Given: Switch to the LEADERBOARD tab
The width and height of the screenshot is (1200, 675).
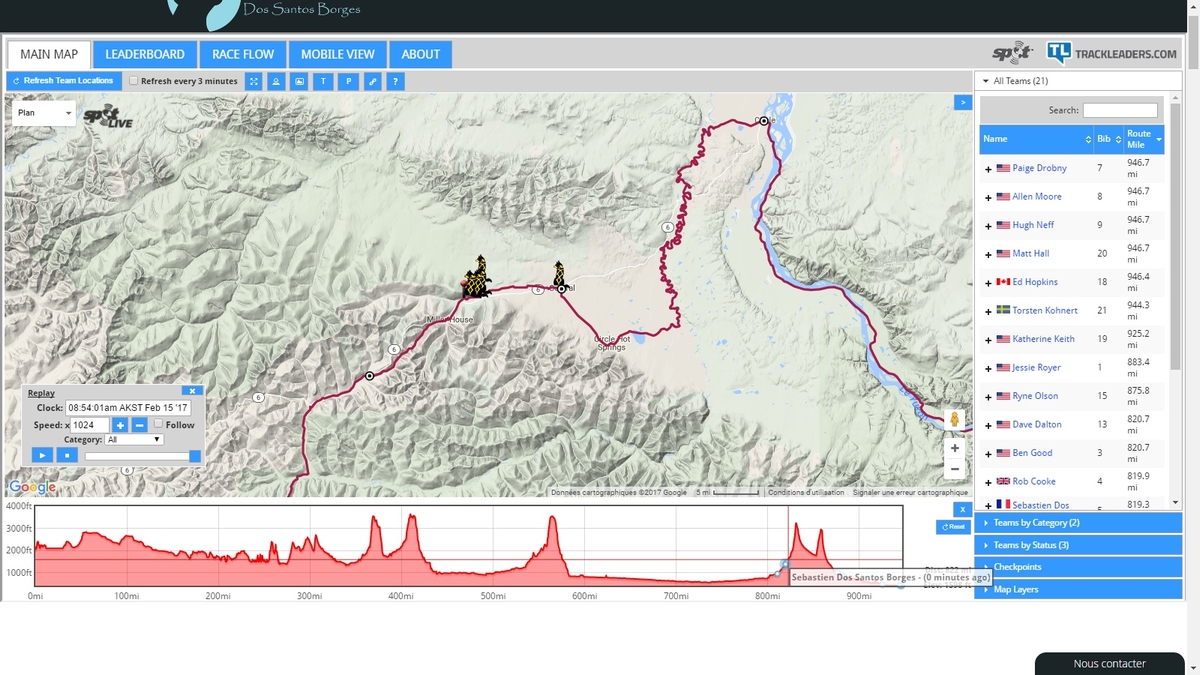Looking at the screenshot, I should coord(145,54).
